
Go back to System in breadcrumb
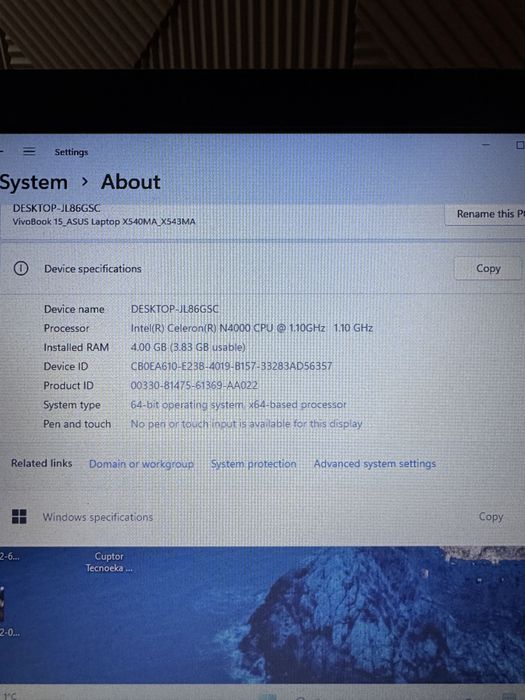pos(33,183)
